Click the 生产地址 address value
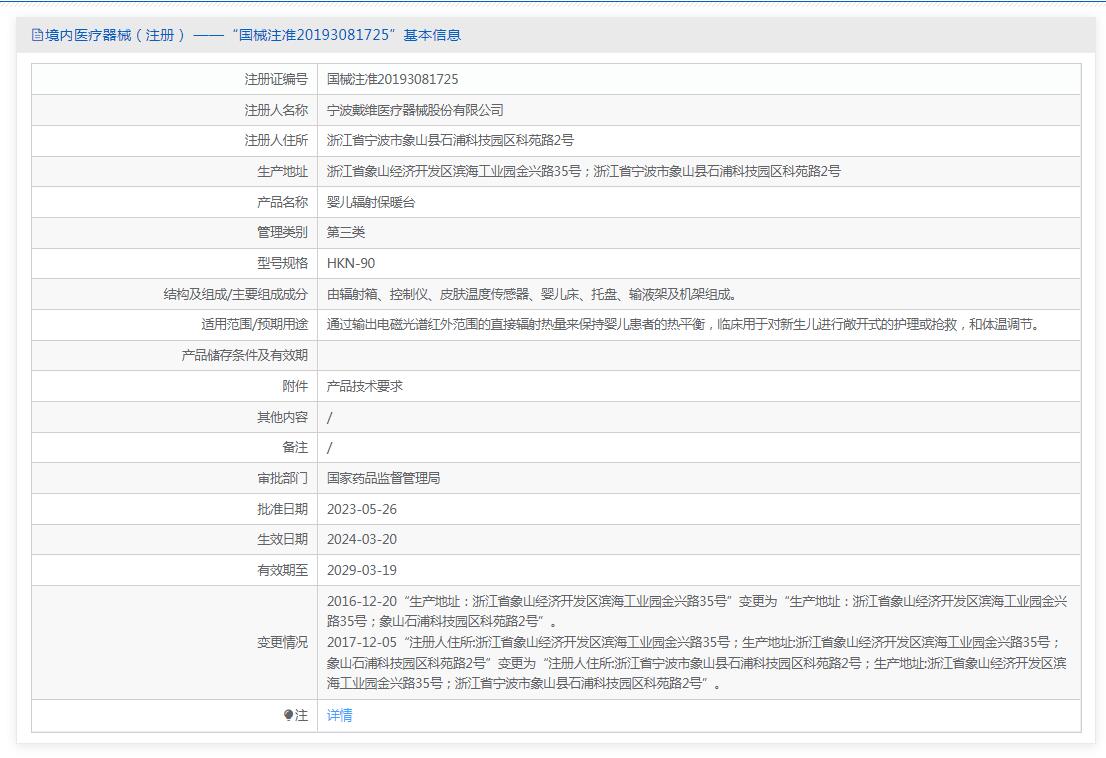 click(583, 171)
